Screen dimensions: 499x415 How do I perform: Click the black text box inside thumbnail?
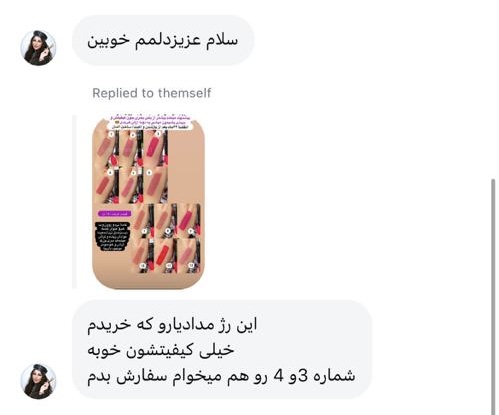pos(112,237)
